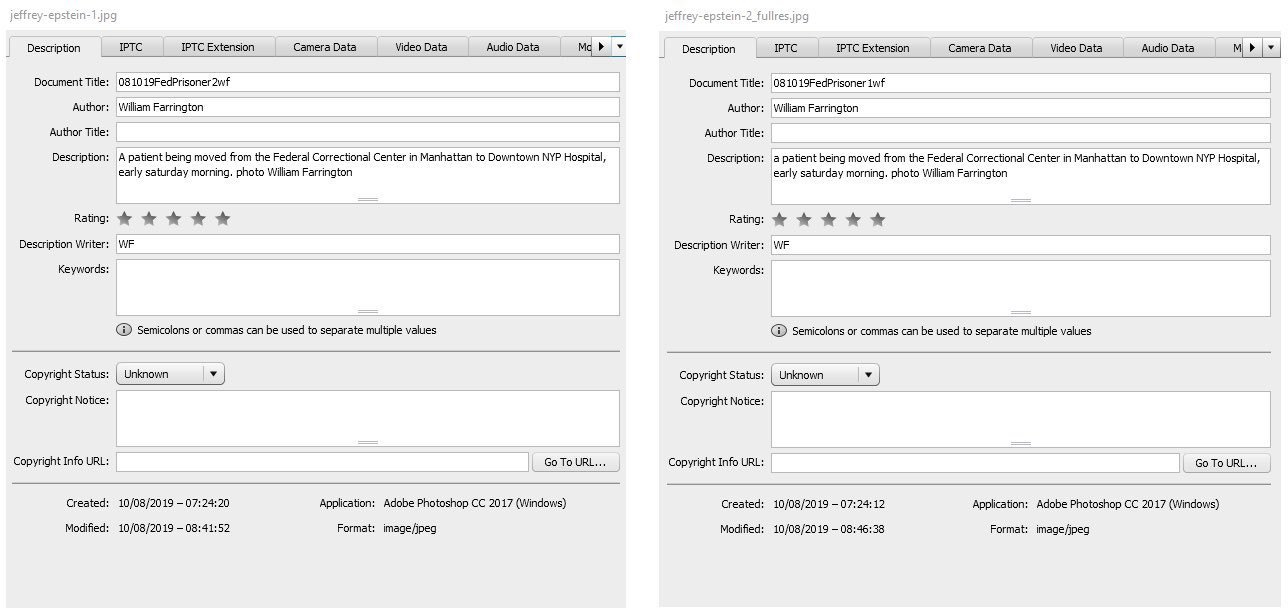Screen dimensions: 1288x608
Task: Click Description text box in left panel
Action: pyautogui.click(x=368, y=176)
